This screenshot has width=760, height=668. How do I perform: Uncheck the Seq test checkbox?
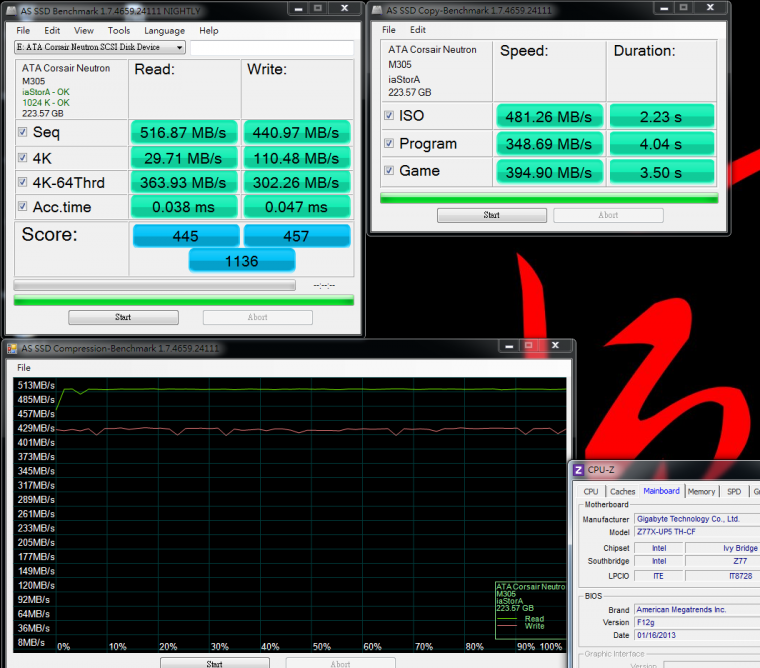23,133
